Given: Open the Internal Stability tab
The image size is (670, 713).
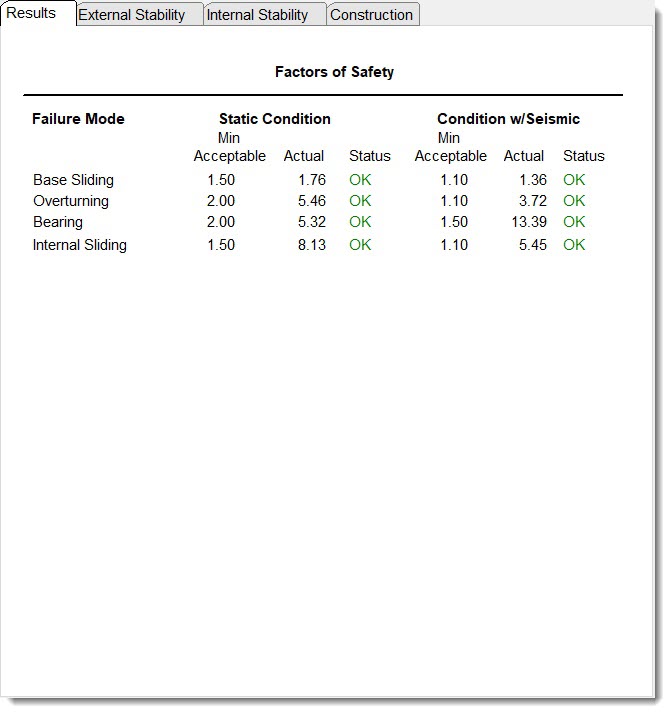Looking at the screenshot, I should tap(258, 15).
